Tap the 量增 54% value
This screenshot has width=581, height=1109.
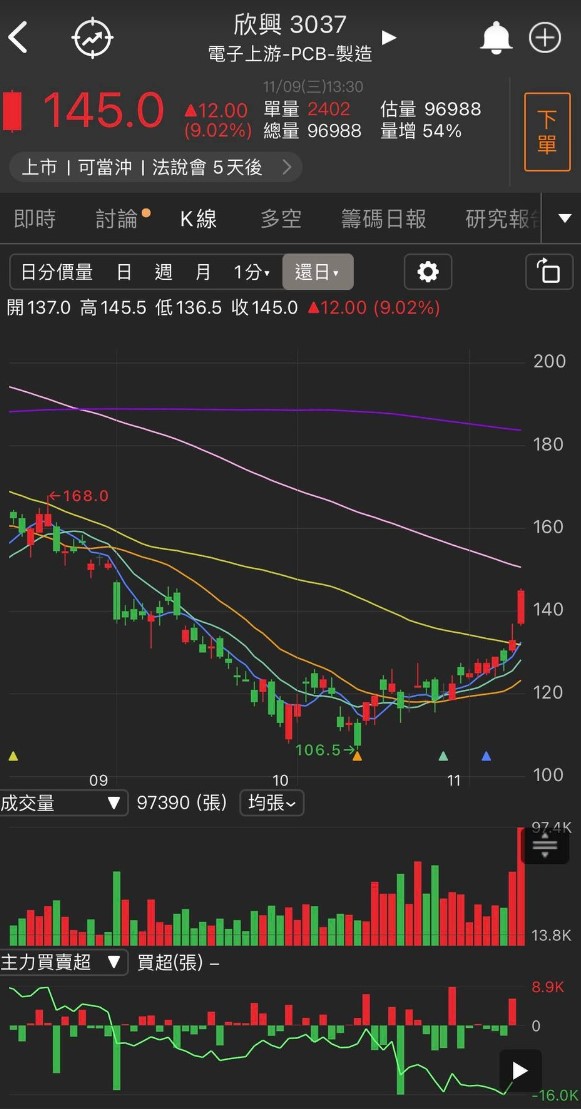[x=421, y=131]
